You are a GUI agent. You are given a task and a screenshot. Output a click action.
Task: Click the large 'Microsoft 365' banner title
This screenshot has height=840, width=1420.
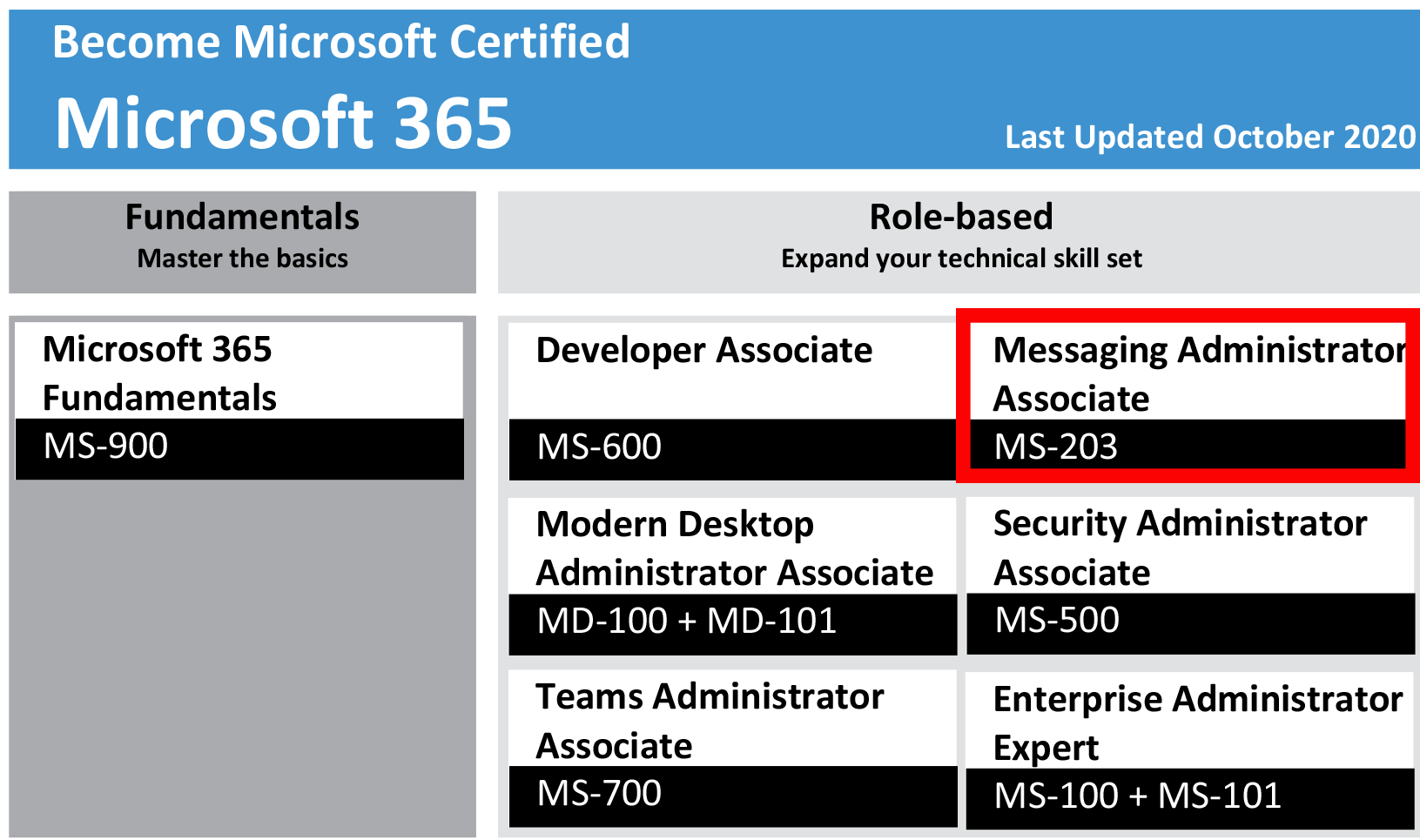(x=284, y=123)
